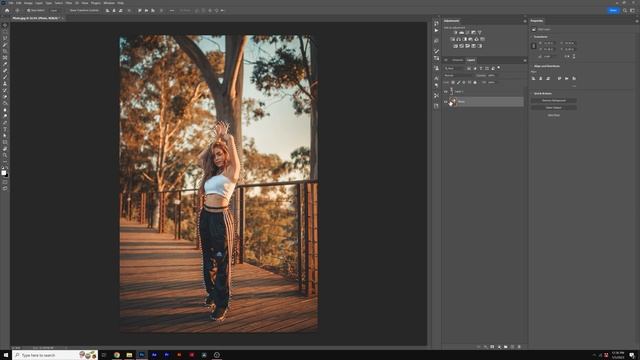Image resolution: width=640 pixels, height=360 pixels.
Task: Select the Crop tool
Action: tap(5, 51)
